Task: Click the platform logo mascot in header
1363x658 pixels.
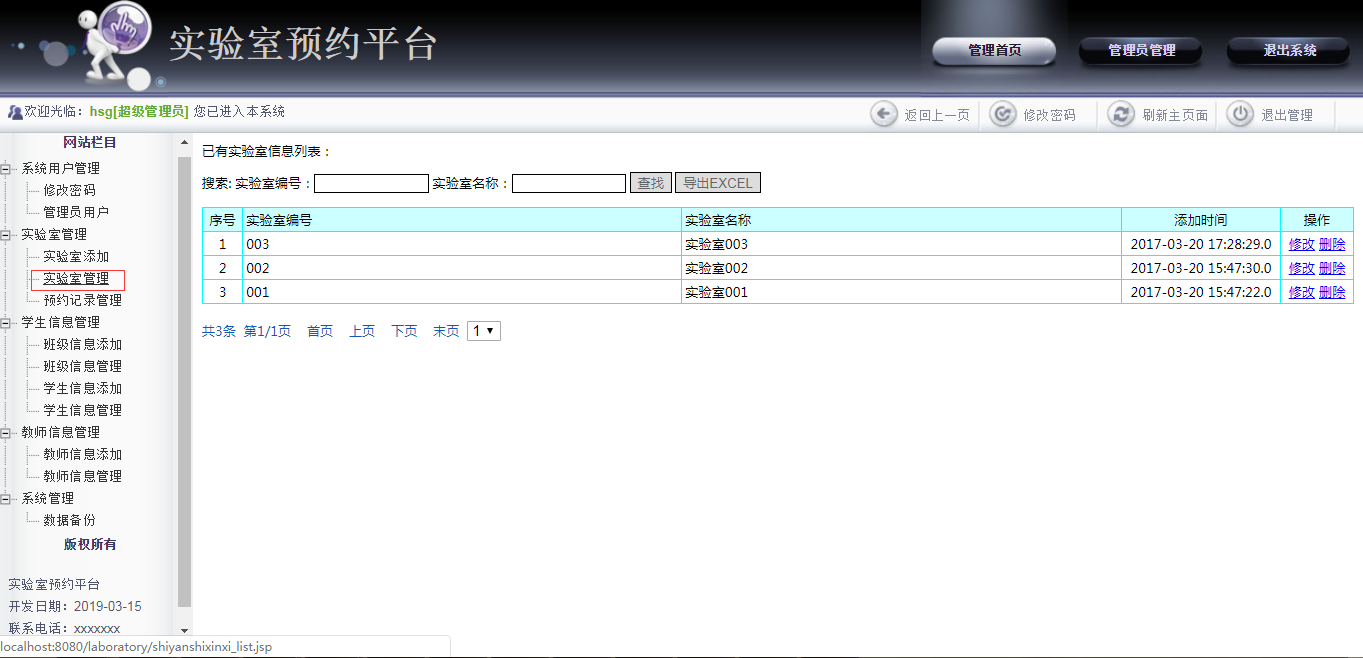Action: click(x=115, y=45)
